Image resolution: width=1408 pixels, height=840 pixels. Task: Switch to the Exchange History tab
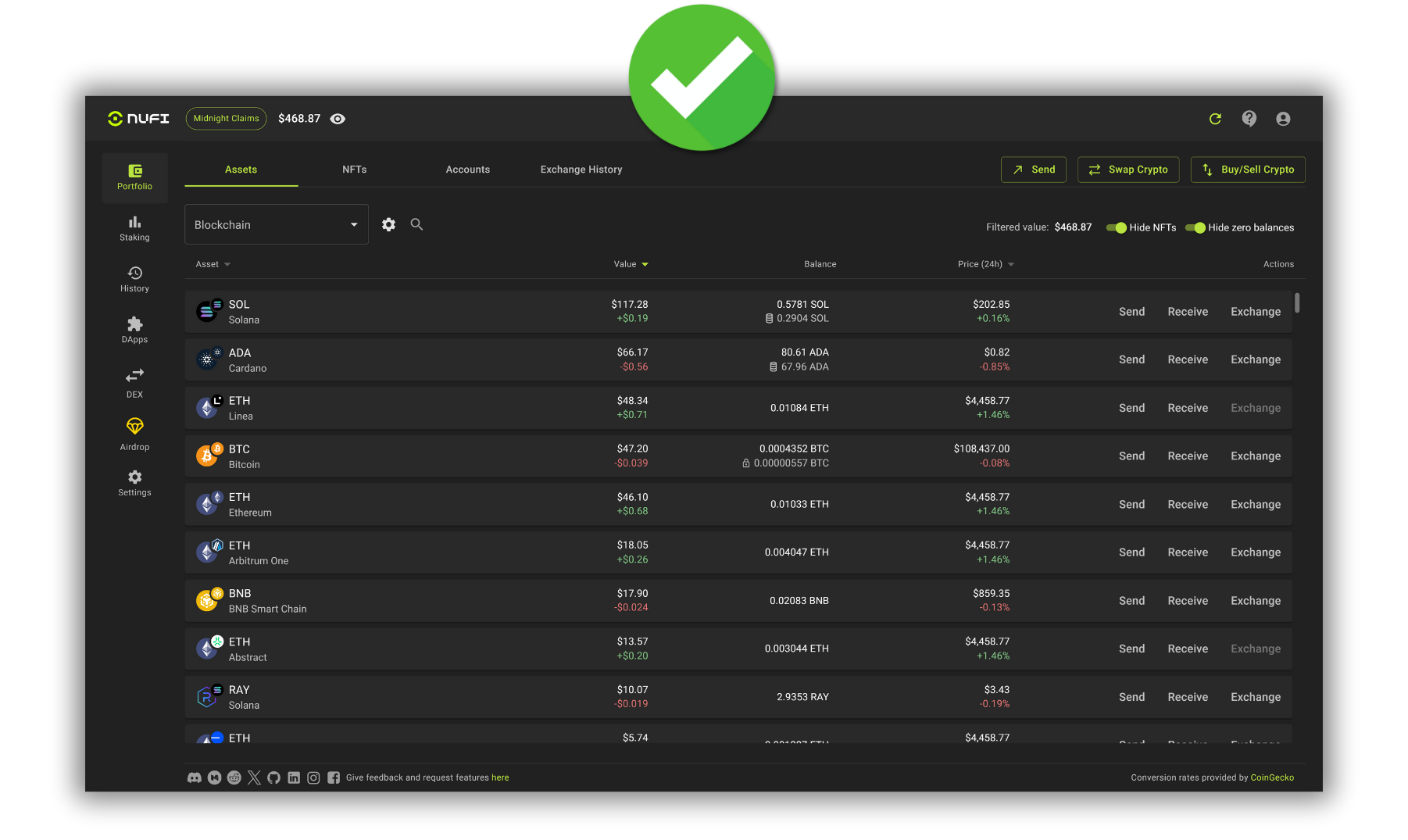pyautogui.click(x=581, y=170)
